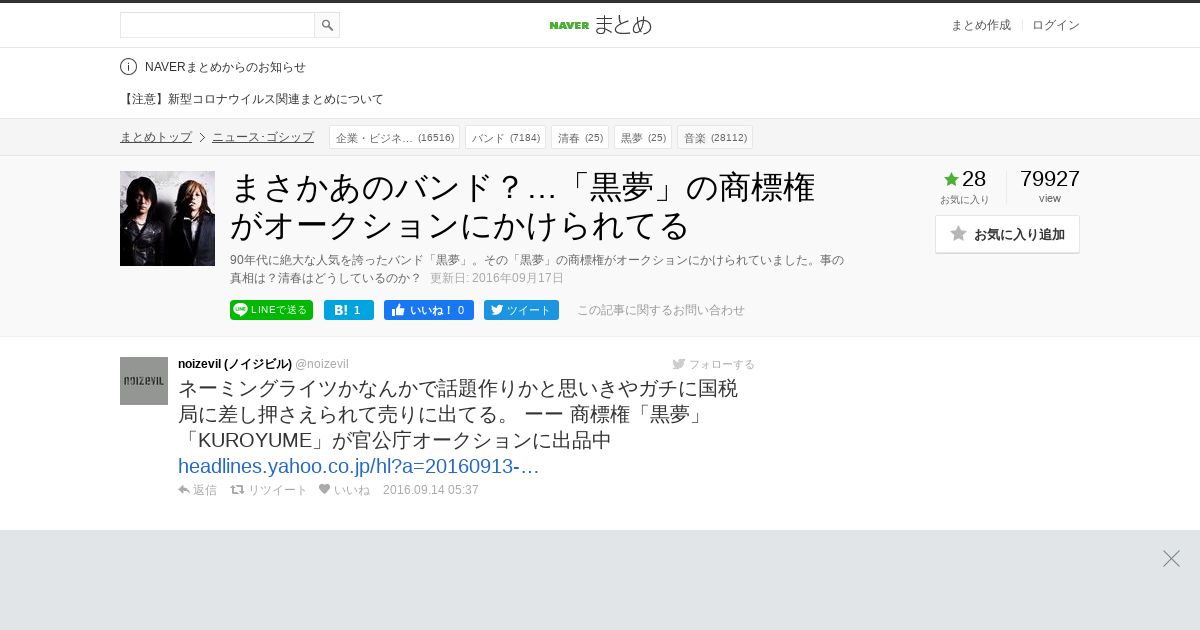Viewport: 1200px width, 630px height.
Task: Click ログイン link
Action: point(1056,25)
